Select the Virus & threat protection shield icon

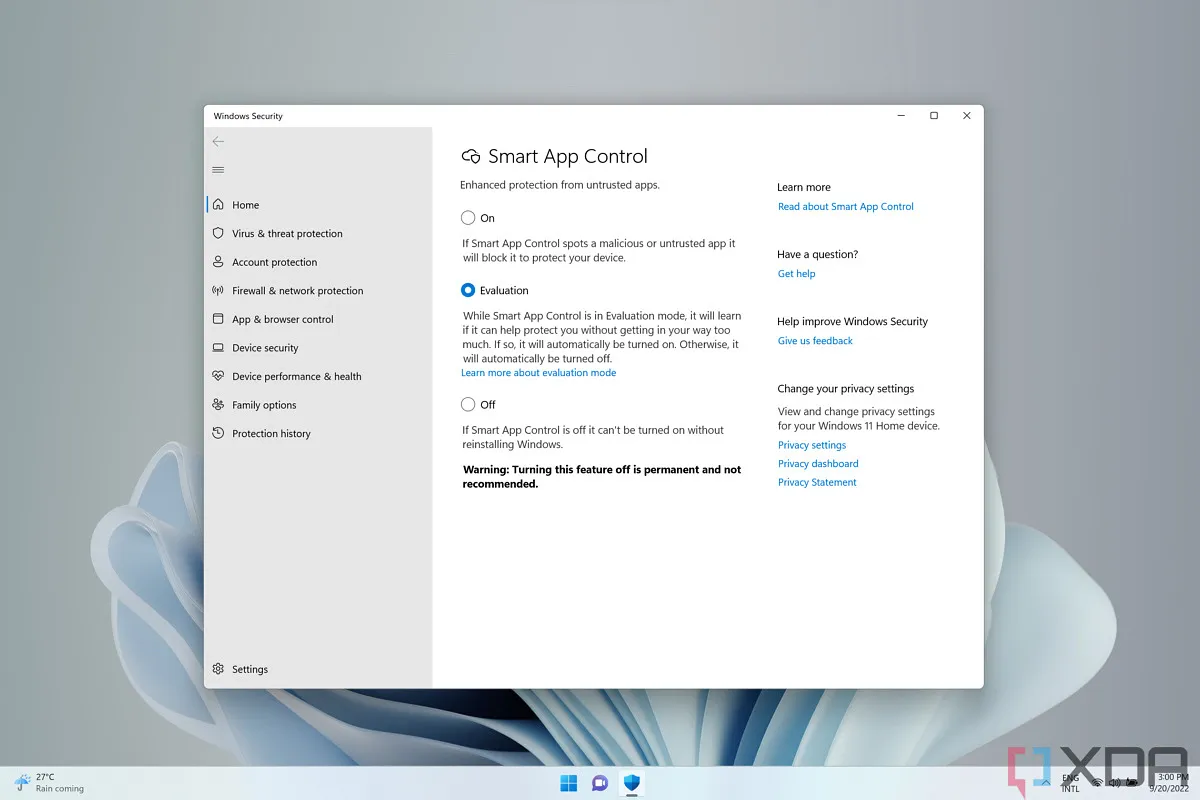click(x=219, y=233)
